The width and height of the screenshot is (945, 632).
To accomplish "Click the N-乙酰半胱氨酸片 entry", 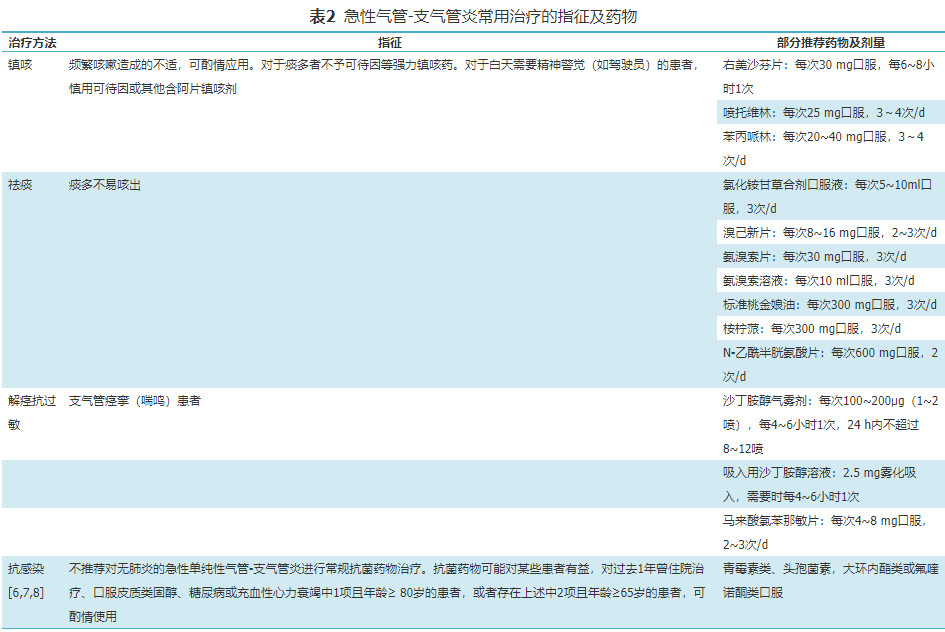I will tap(829, 364).
